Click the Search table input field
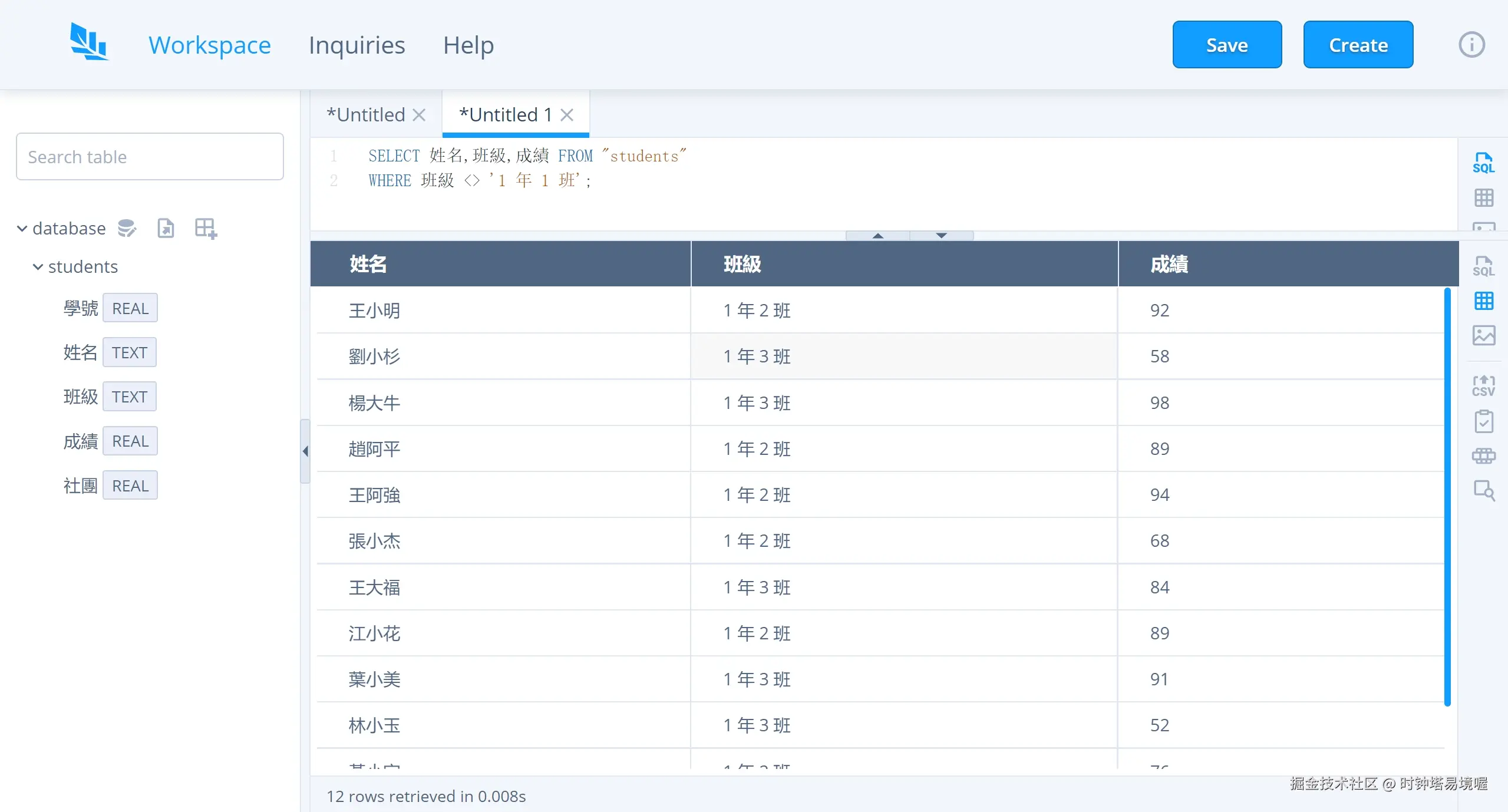This screenshot has width=1508, height=812. click(149, 156)
